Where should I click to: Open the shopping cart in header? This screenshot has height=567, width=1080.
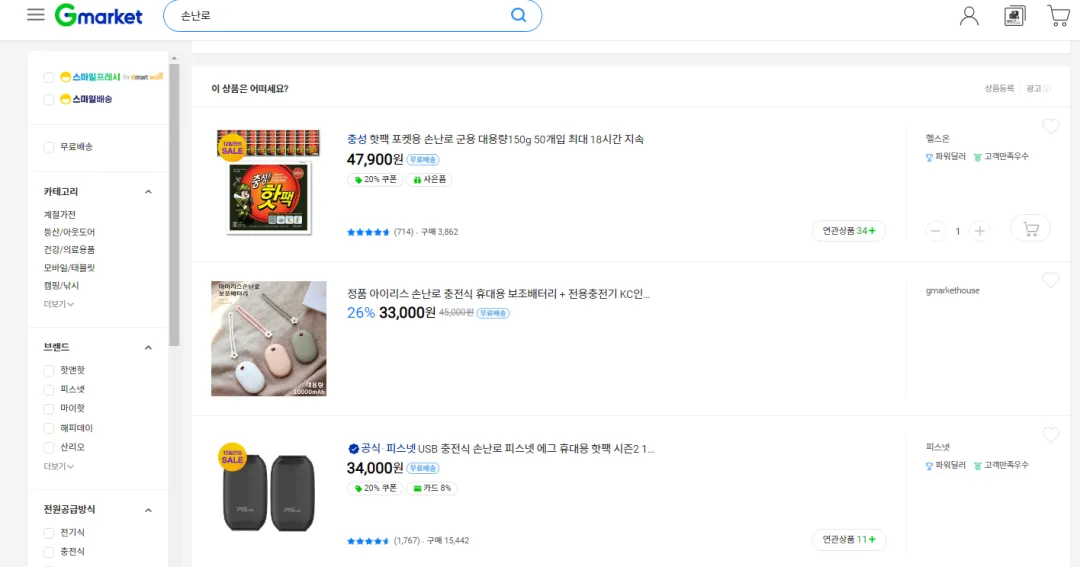[1059, 16]
